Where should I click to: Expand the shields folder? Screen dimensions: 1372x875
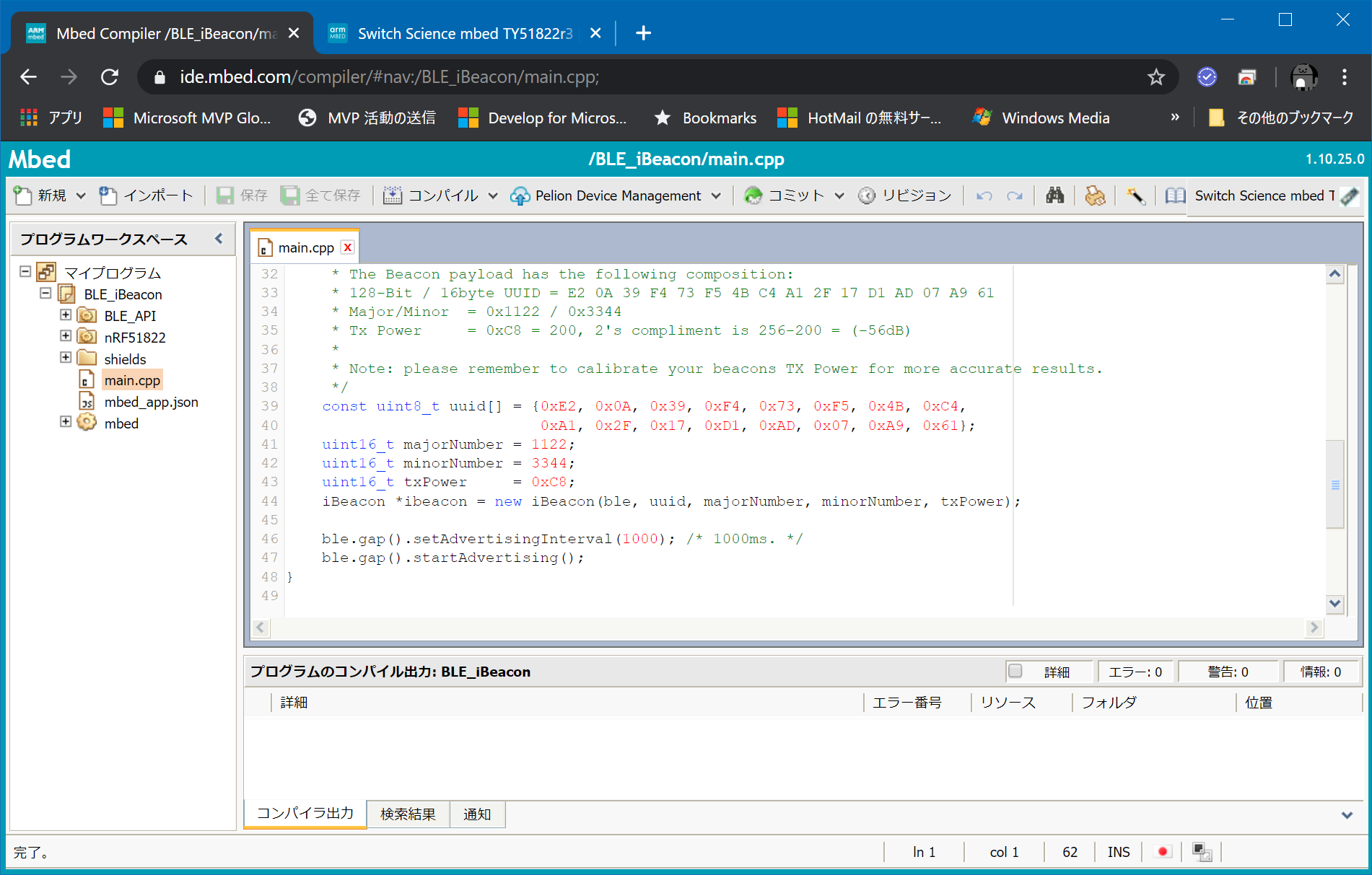click(66, 358)
